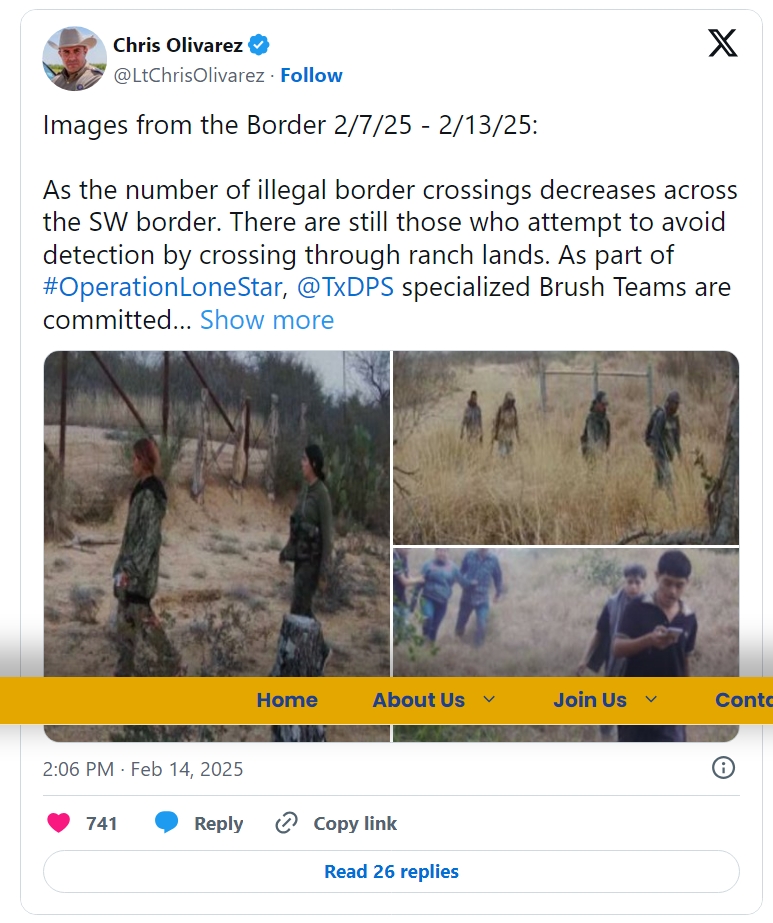Click the copy link chain icon
The width and height of the screenshot is (773, 923).
tap(287, 822)
